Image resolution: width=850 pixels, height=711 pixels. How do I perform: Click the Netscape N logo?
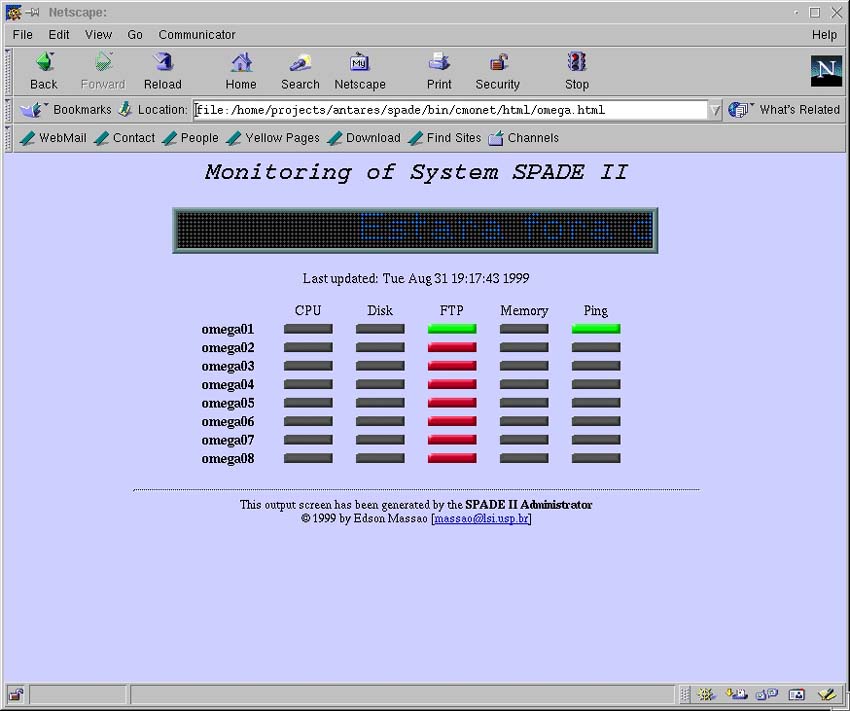pos(826,70)
